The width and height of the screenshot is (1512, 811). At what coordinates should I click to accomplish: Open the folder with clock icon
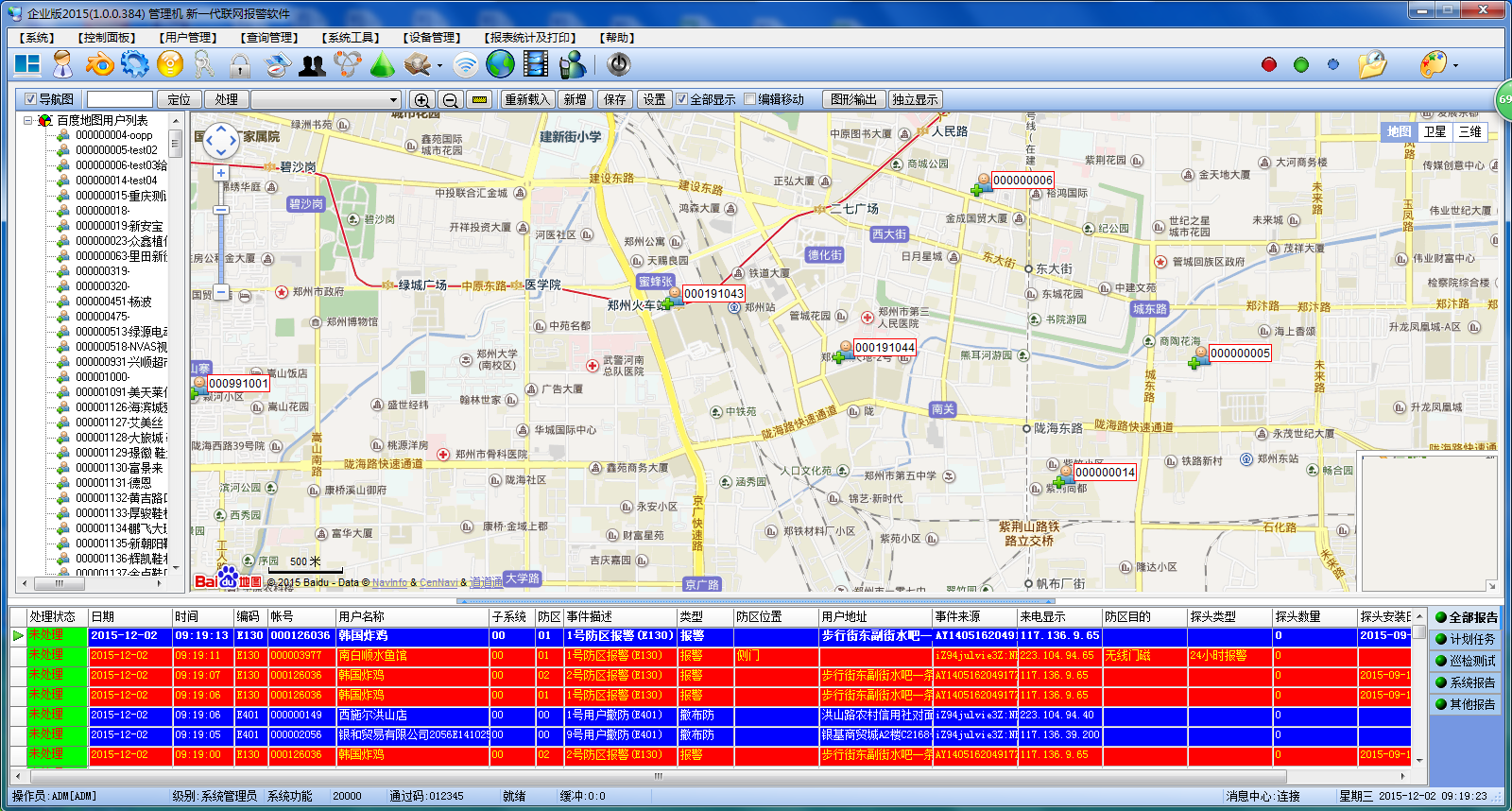pyautogui.click(x=1371, y=64)
